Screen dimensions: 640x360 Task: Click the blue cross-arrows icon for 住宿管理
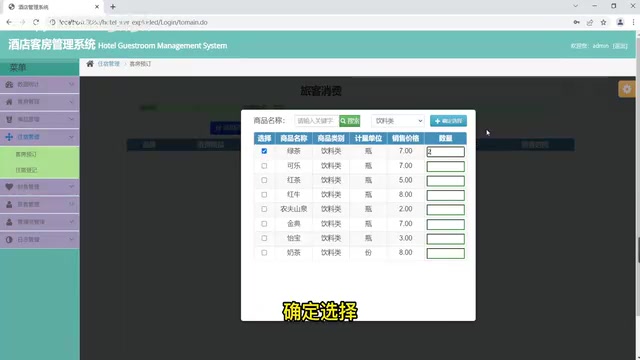pyautogui.click(x=9, y=137)
